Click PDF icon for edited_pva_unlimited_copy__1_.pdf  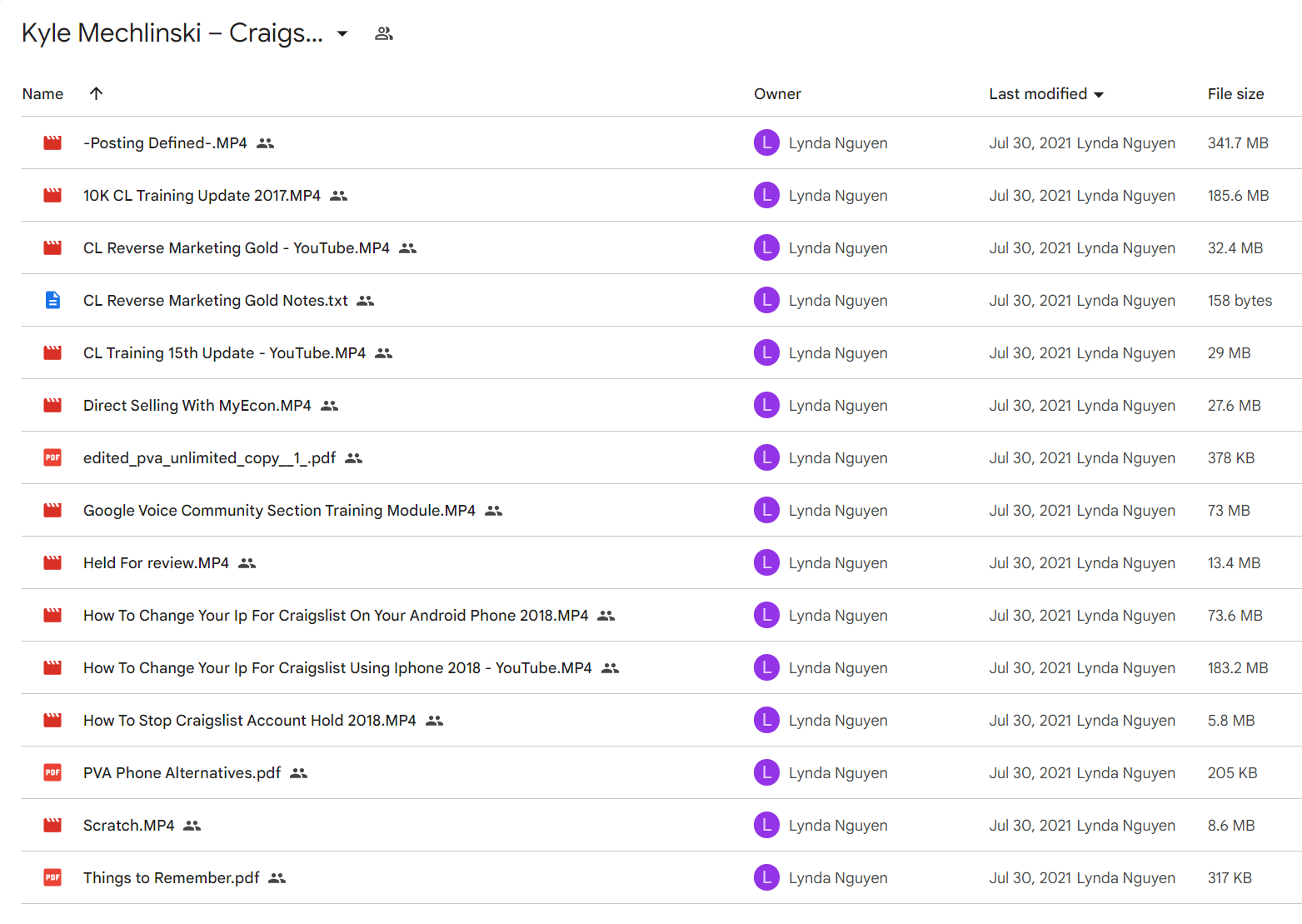coord(52,457)
